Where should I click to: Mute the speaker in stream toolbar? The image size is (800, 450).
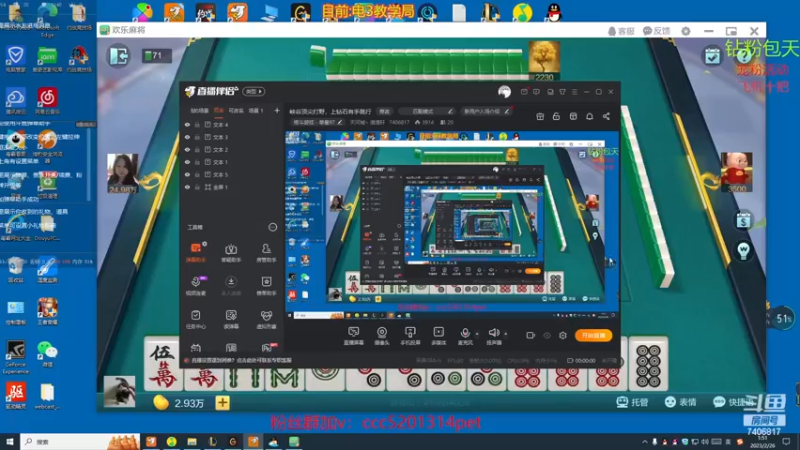pos(493,336)
